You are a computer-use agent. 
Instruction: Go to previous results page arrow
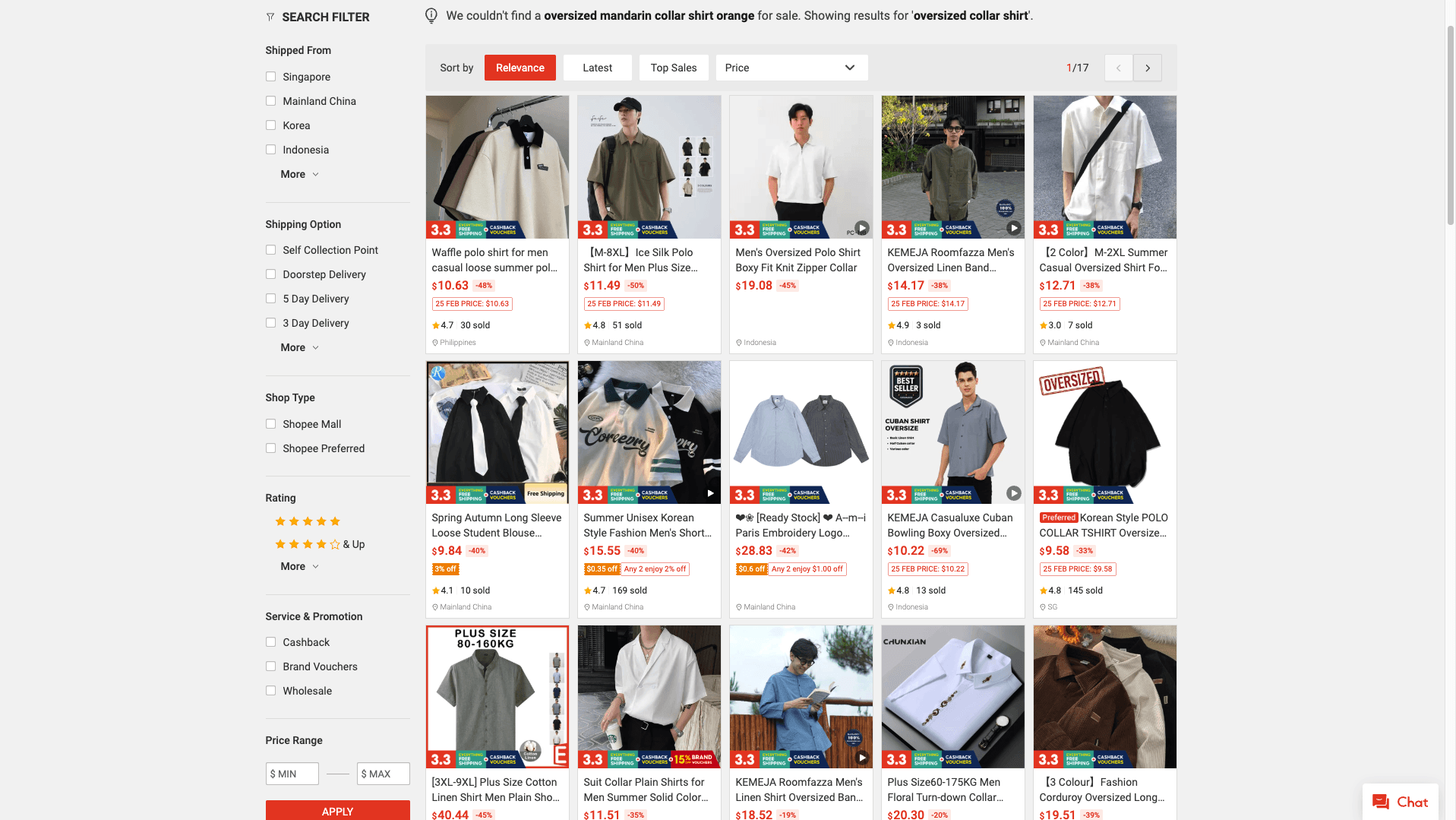tap(1119, 68)
